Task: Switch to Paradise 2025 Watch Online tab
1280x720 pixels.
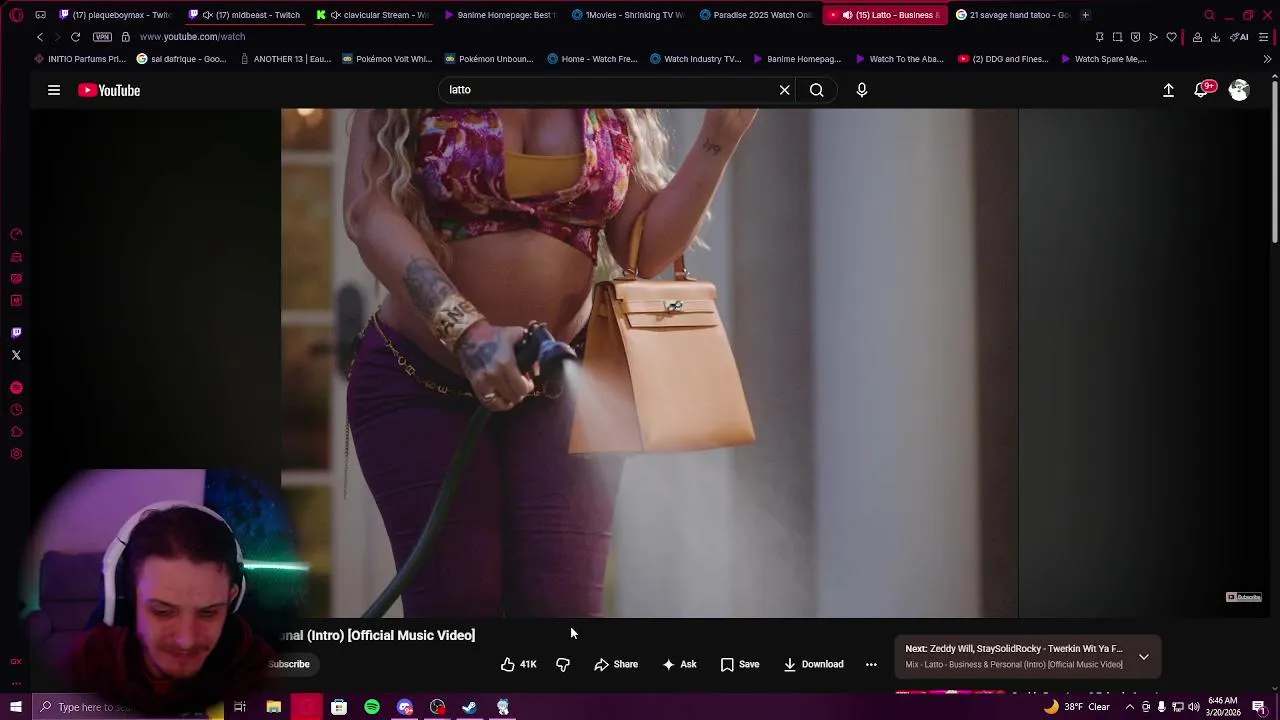Action: (x=756, y=15)
